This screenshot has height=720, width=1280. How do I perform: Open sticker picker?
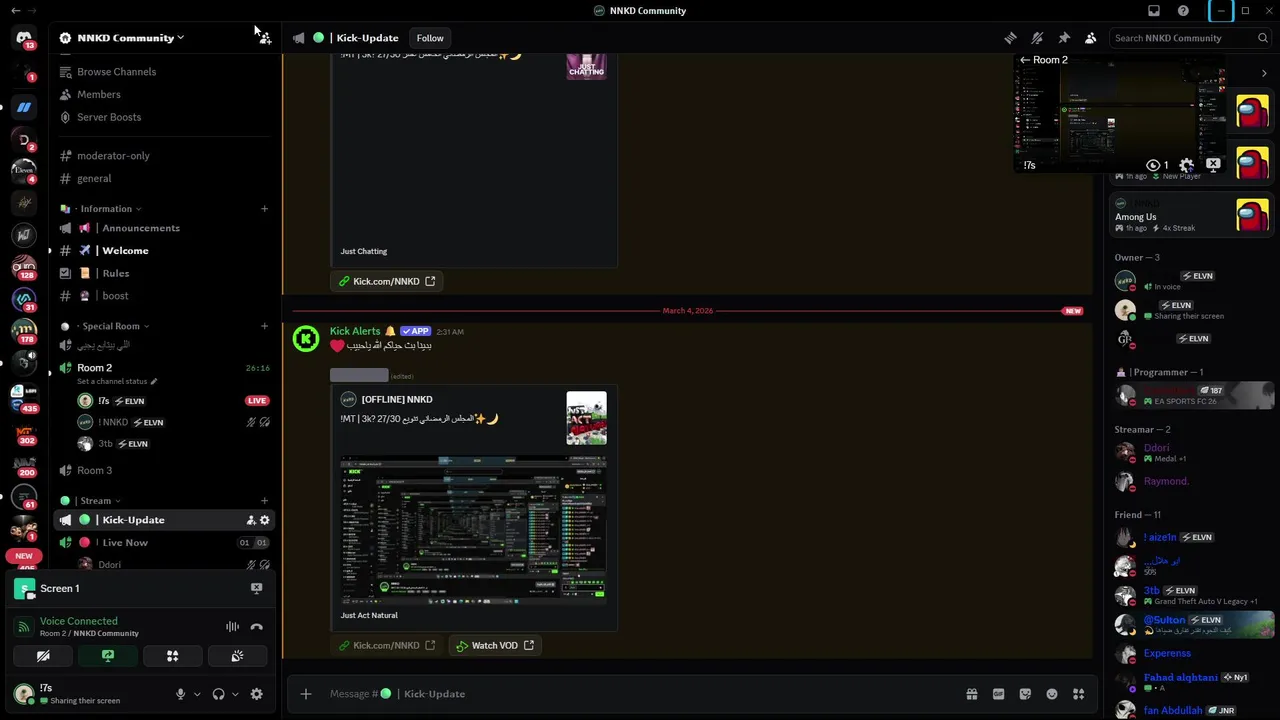tap(1025, 694)
